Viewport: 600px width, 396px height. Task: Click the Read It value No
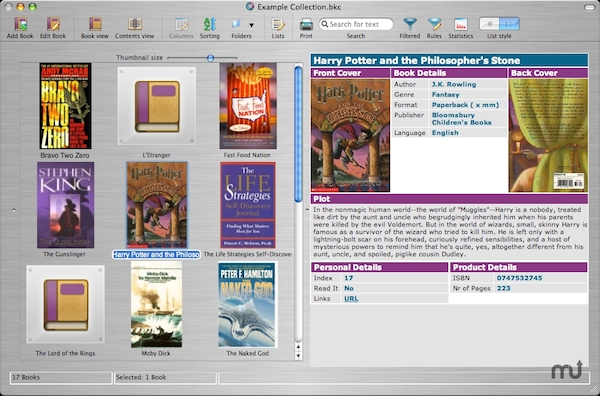click(x=349, y=288)
